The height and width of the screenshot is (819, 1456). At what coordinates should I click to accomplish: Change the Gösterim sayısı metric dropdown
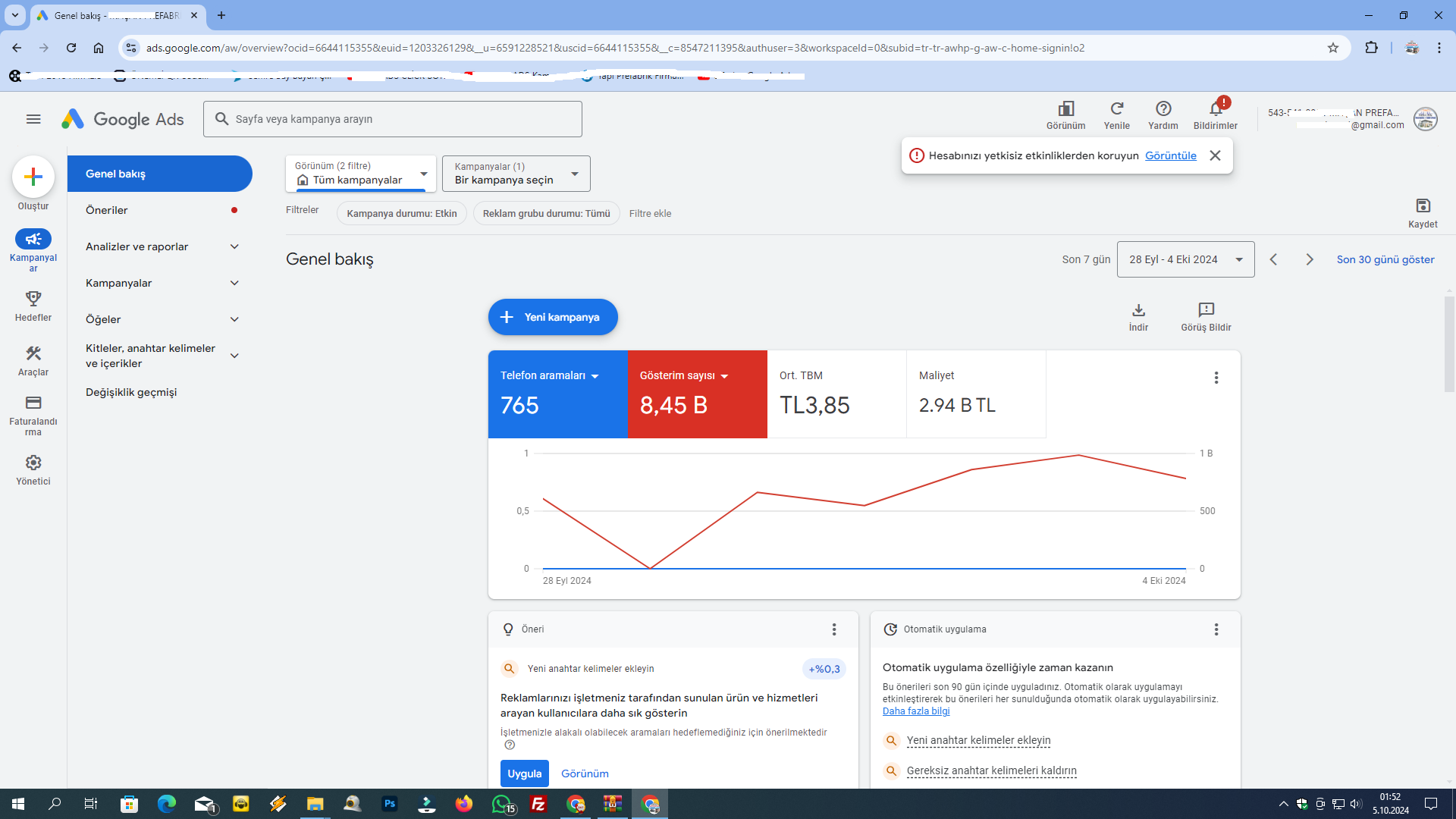[x=684, y=376]
